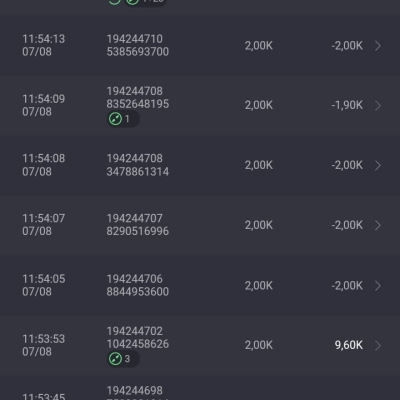Image resolution: width=400 pixels, height=400 pixels.
Task: Open chevron for the 11:54:05 transaction
Action: [378, 286]
